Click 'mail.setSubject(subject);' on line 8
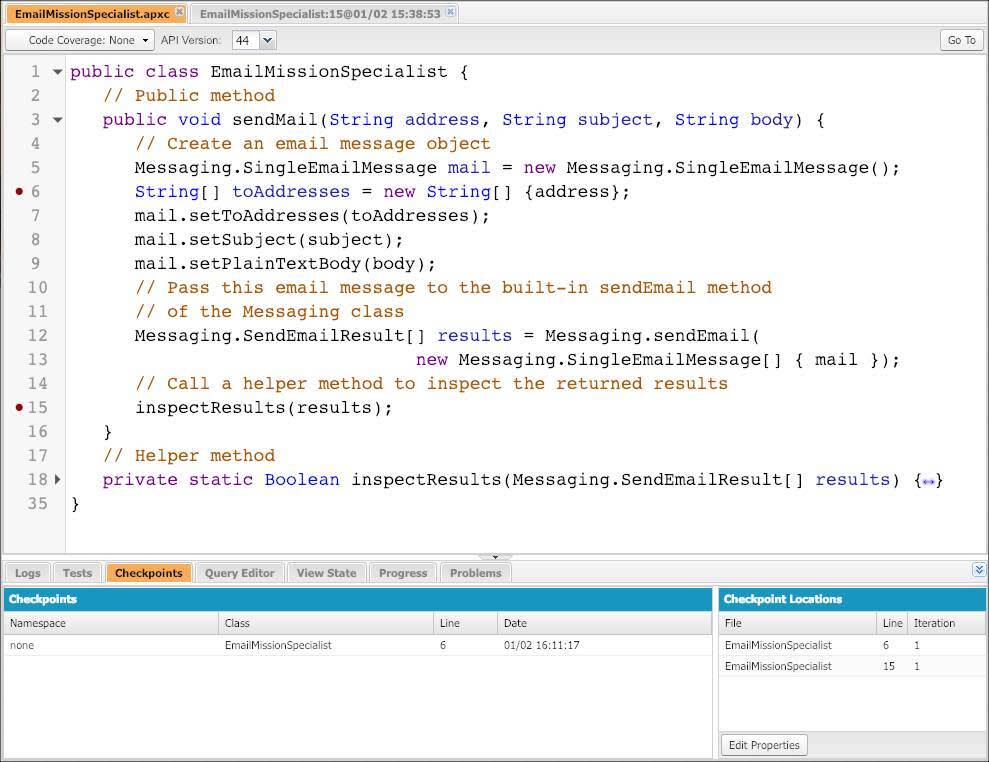The width and height of the screenshot is (989, 762). 269,240
